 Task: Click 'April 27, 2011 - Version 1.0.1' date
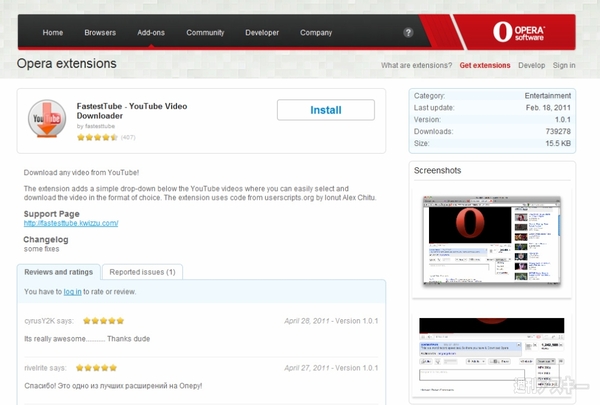(x=331, y=368)
